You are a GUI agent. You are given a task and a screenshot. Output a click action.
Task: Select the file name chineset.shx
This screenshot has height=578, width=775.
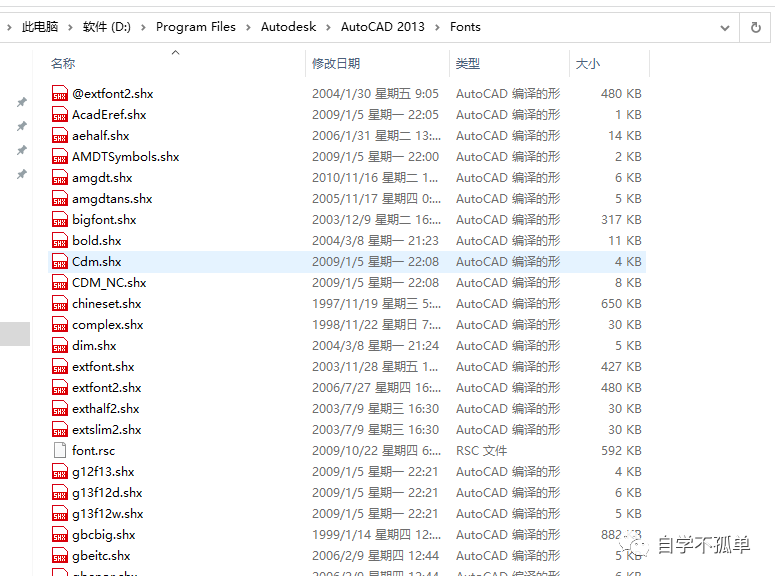[107, 304]
